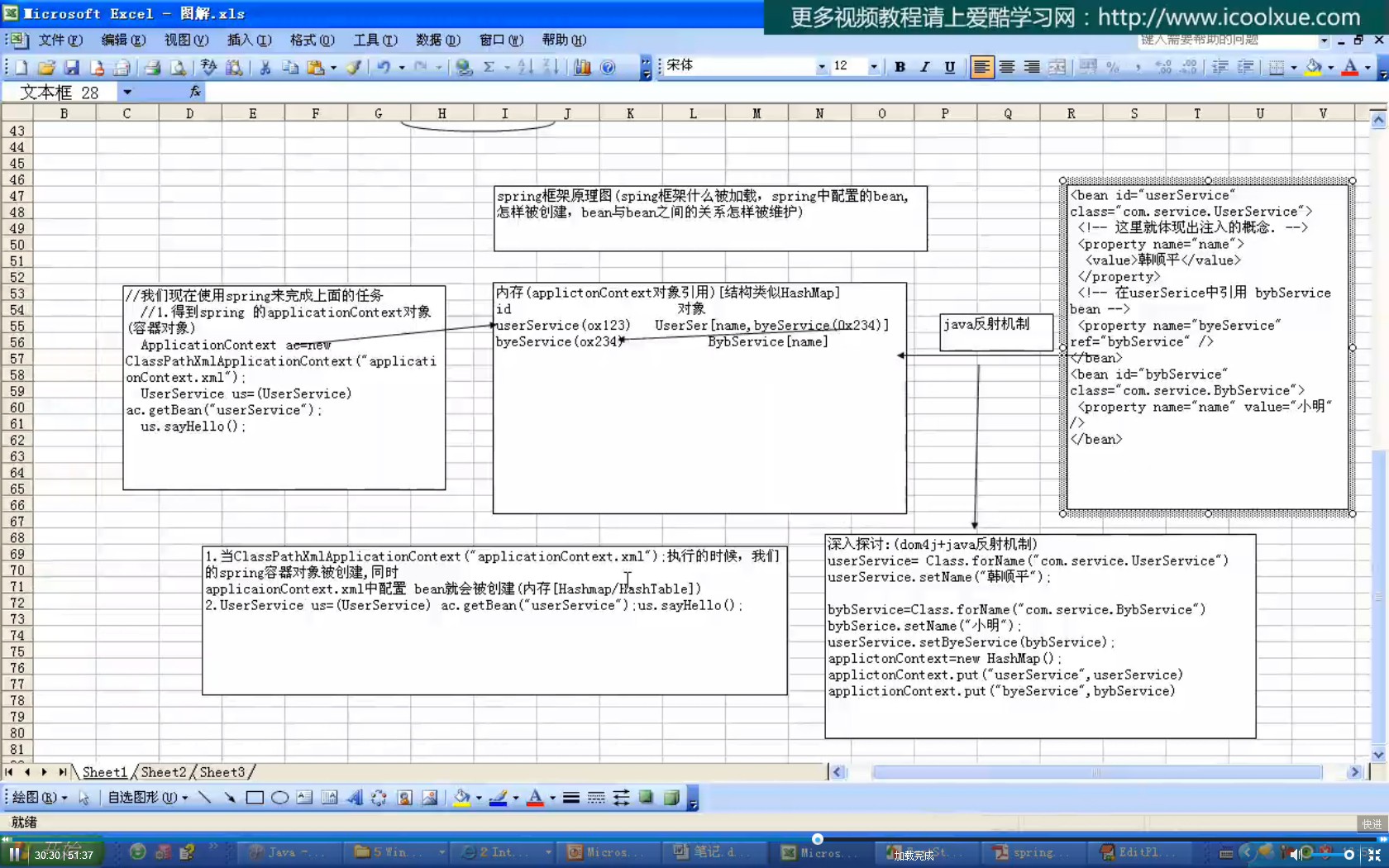This screenshot has height=868, width=1389.
Task: Insert picture from file
Action: [x=429, y=798]
